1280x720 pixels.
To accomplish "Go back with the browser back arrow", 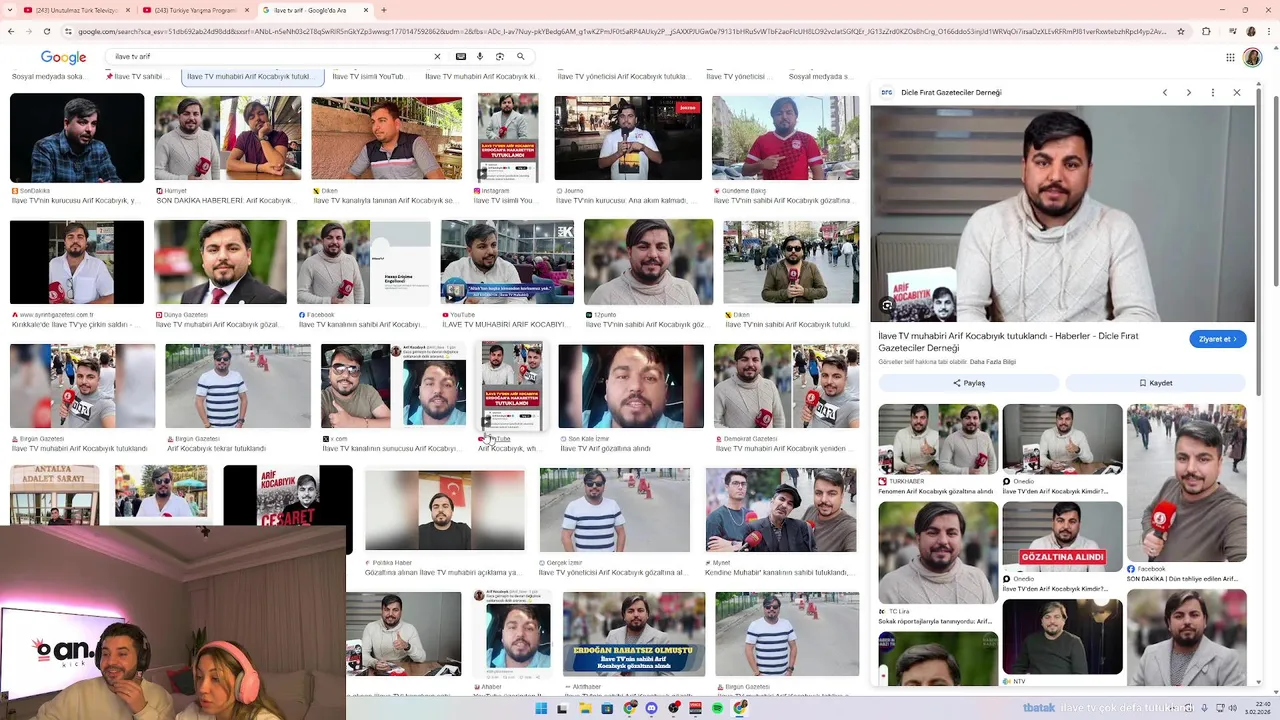I will click(x=11, y=31).
